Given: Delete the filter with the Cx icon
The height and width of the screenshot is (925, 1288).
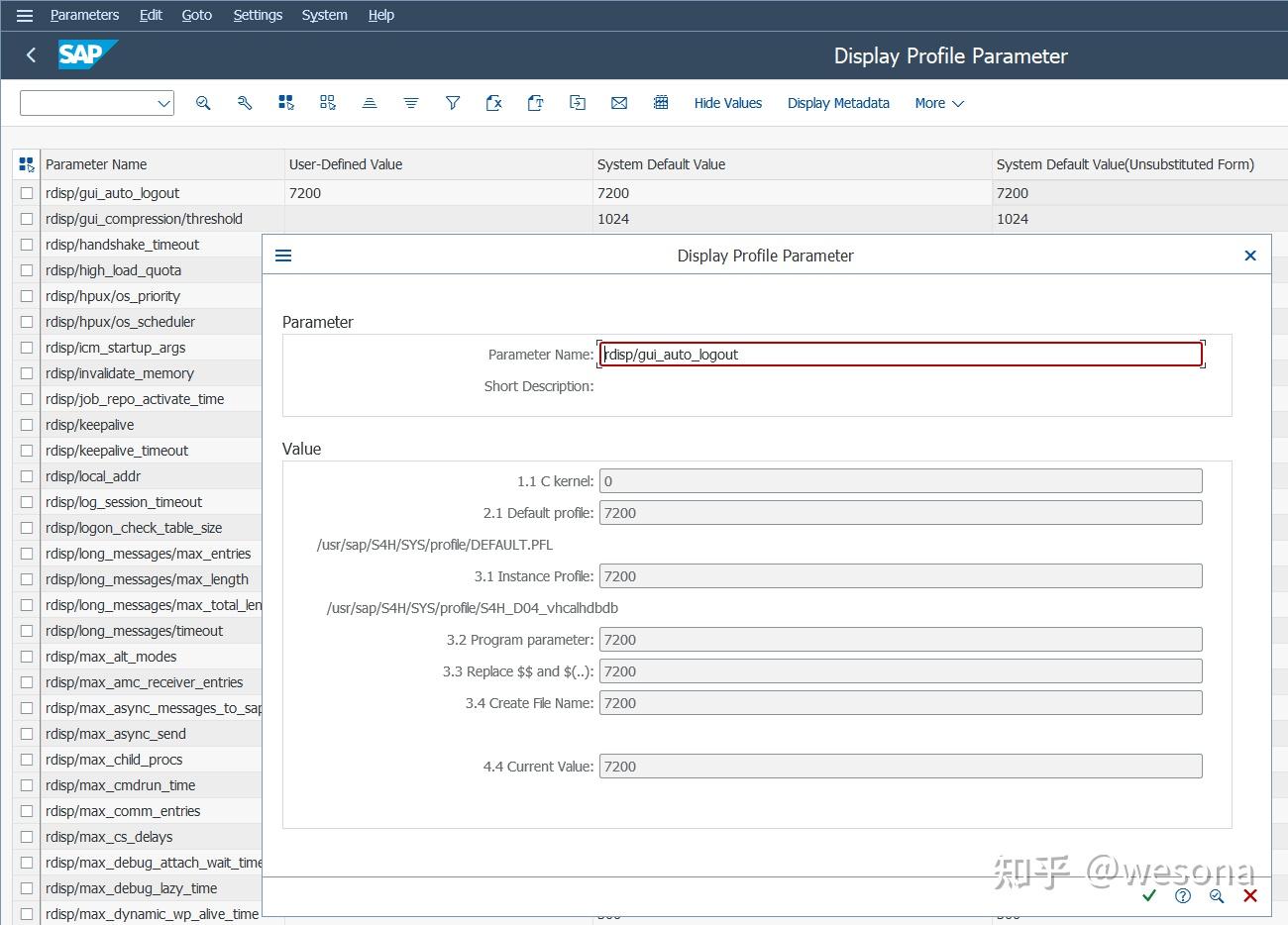Looking at the screenshot, I should (x=494, y=103).
